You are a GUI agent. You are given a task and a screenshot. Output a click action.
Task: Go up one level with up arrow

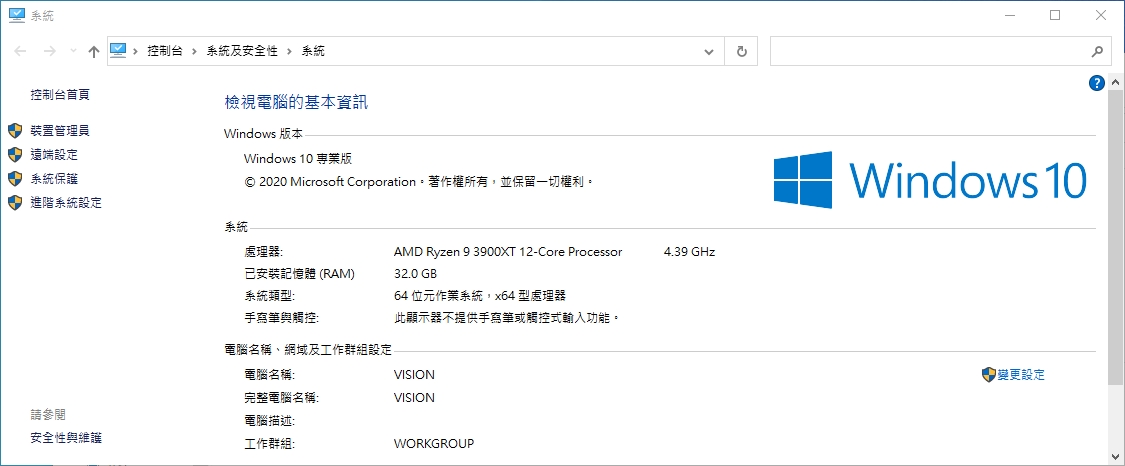93,51
